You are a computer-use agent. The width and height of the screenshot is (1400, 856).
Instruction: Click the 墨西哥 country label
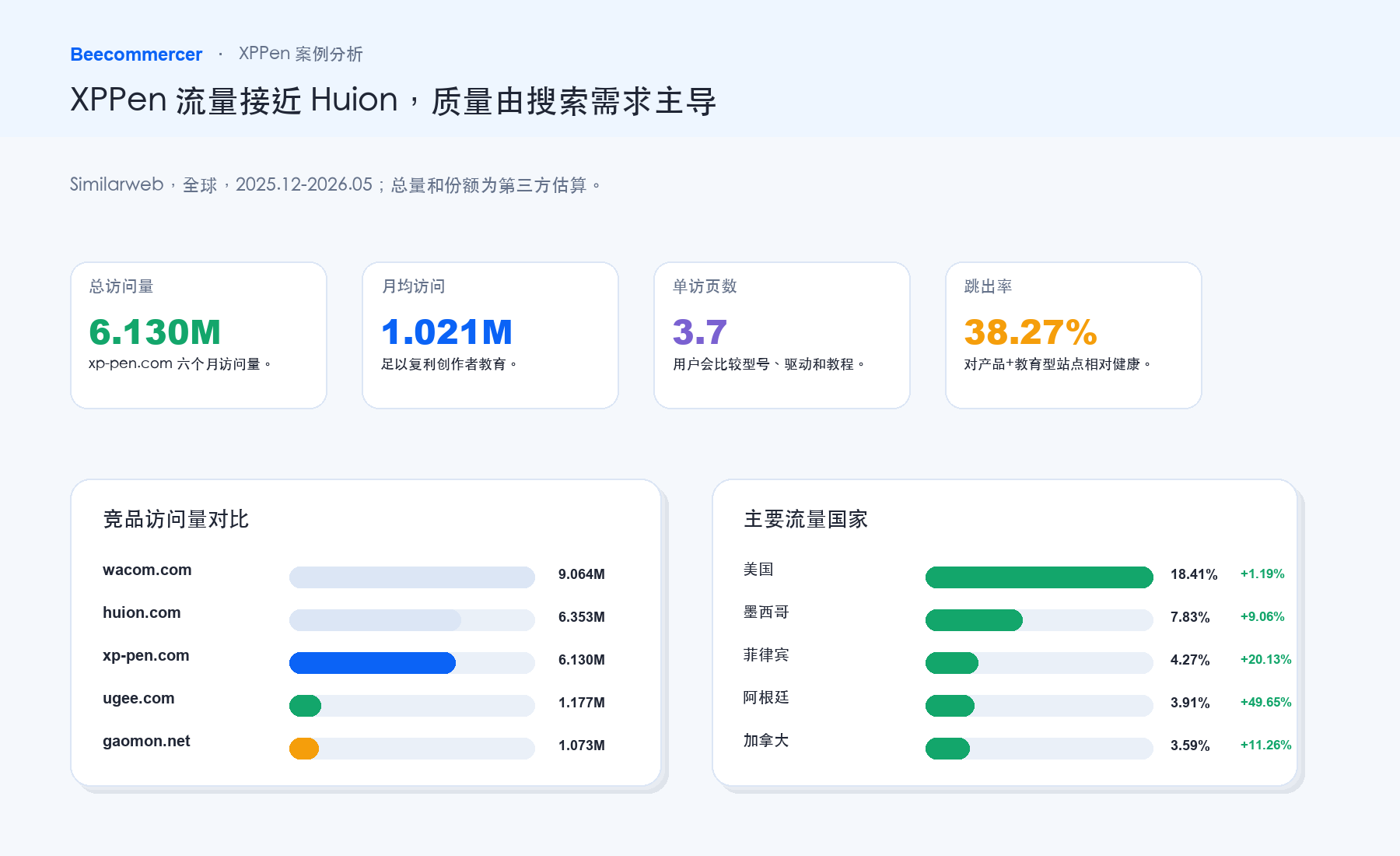[766, 612]
